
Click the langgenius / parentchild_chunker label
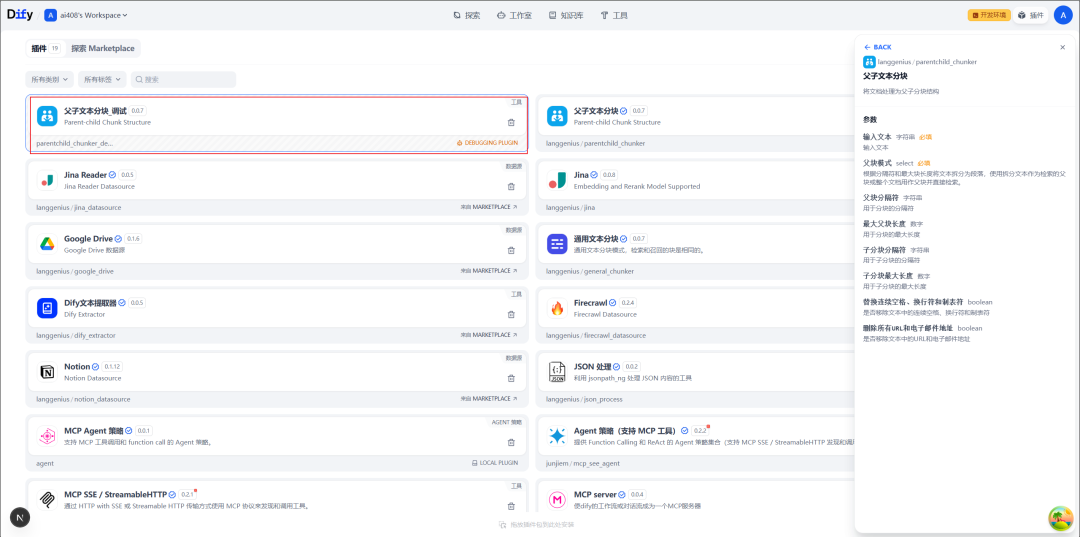pyautogui.click(x=927, y=62)
